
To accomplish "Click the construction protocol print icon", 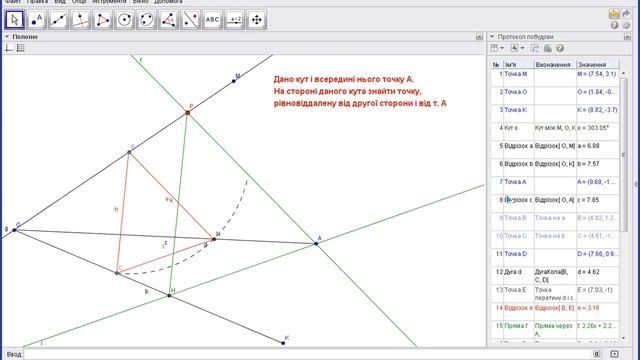I will click(548, 48).
